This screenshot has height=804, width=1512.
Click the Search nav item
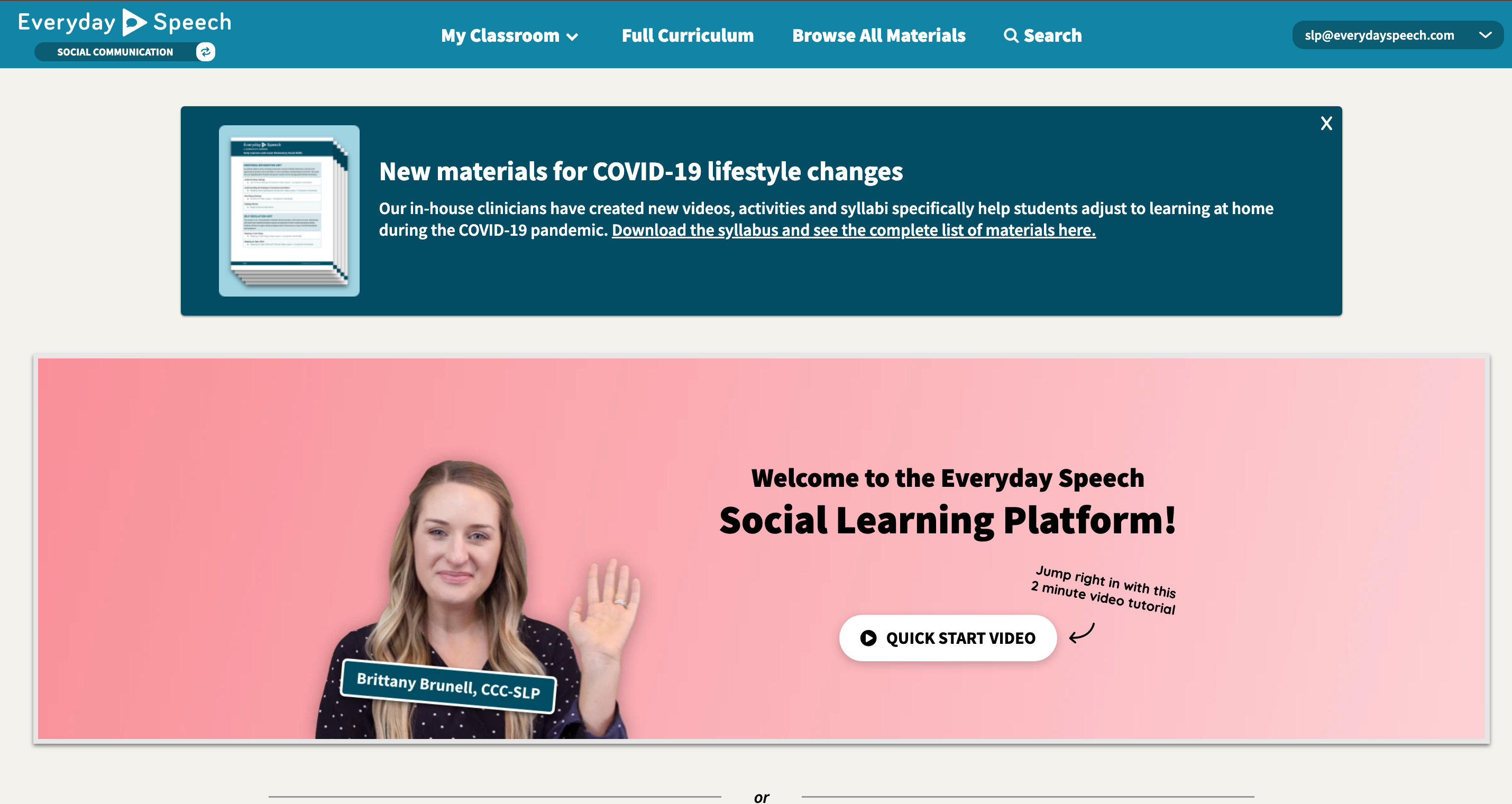(x=1042, y=35)
